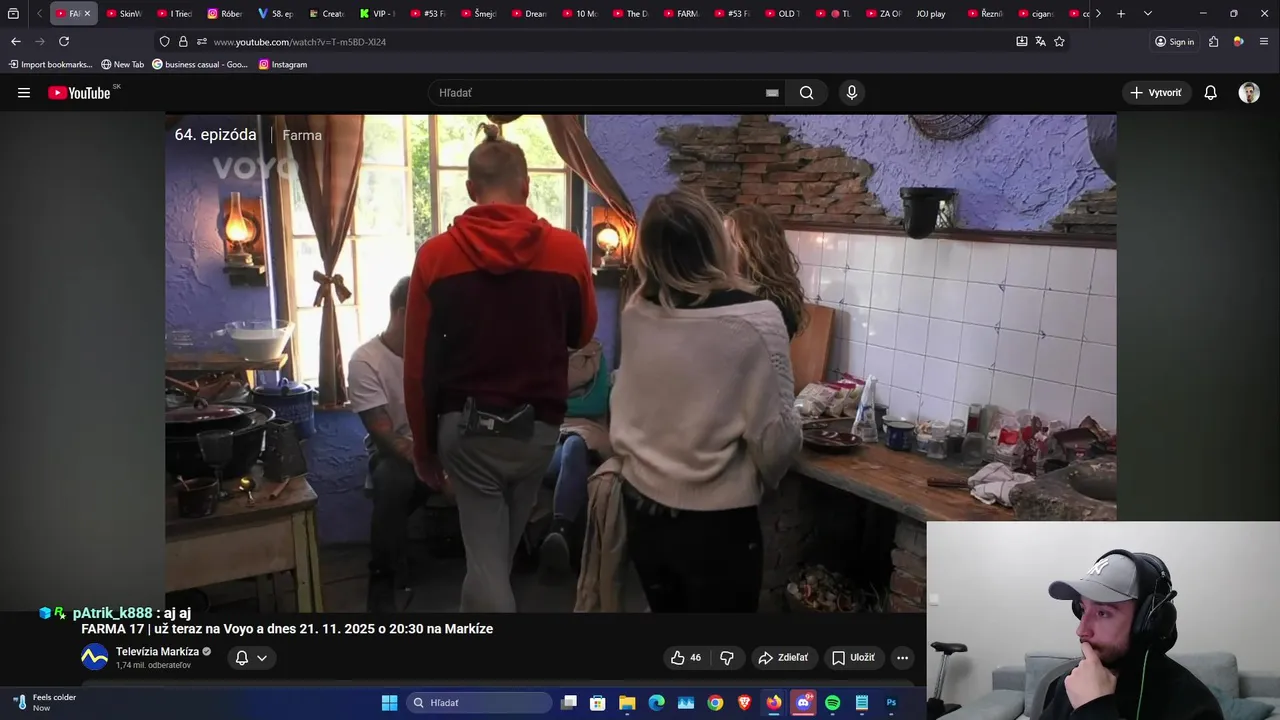Switch to the Řezník tab
Image resolution: width=1280 pixels, height=720 pixels.
click(x=985, y=14)
